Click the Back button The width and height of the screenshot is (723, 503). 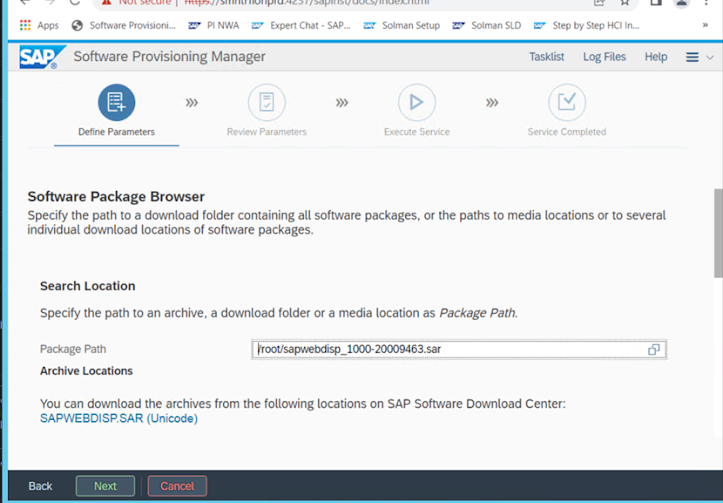41,486
